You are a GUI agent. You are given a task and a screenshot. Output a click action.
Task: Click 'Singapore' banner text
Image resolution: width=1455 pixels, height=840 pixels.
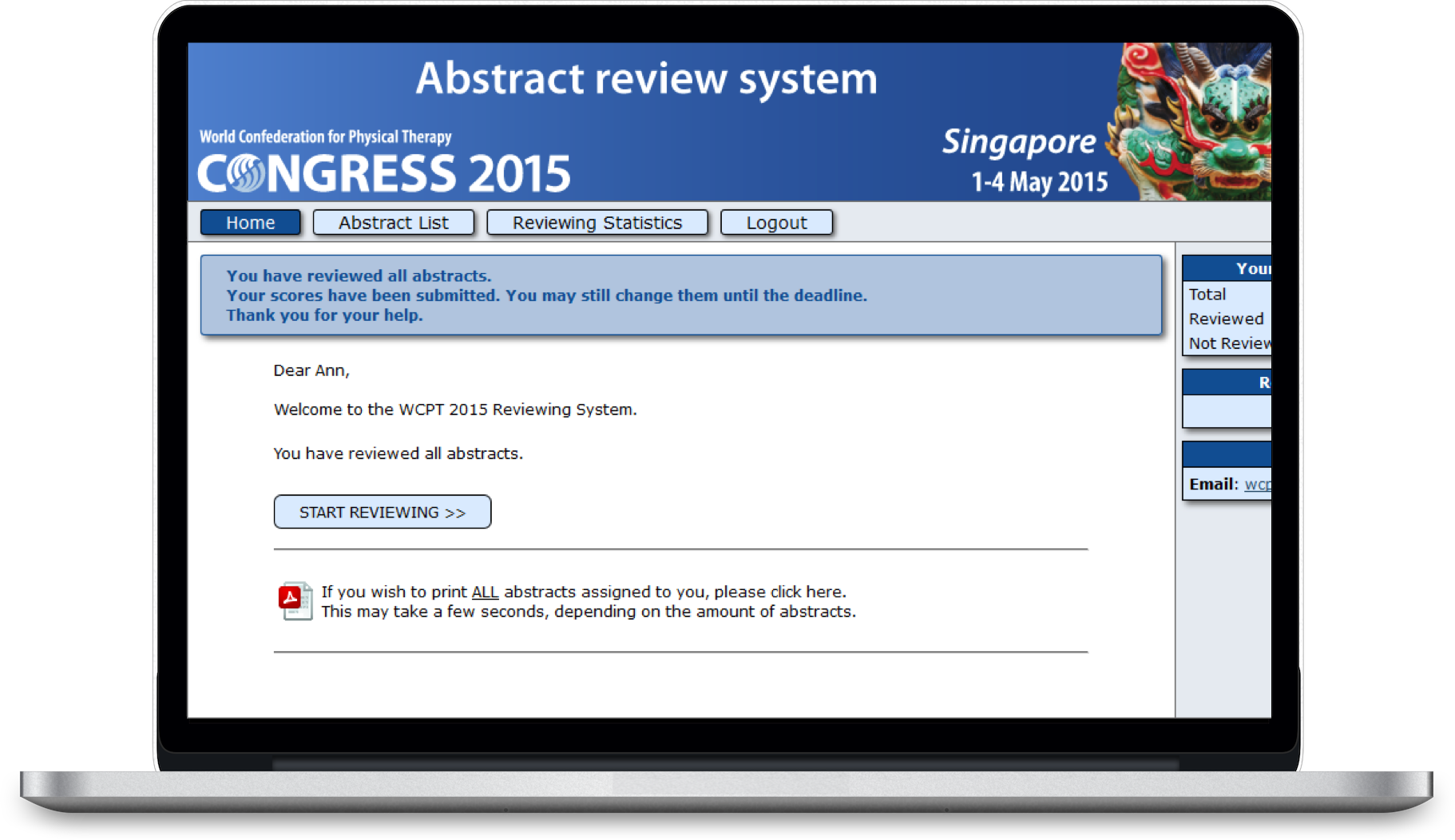pyautogui.click(x=1019, y=142)
